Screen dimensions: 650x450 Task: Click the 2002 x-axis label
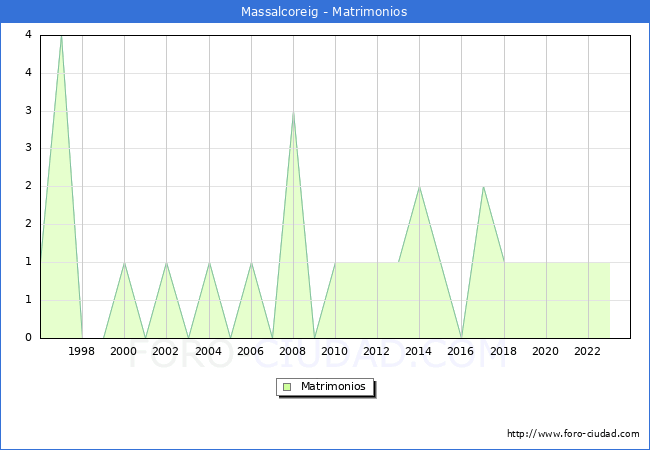coord(165,351)
